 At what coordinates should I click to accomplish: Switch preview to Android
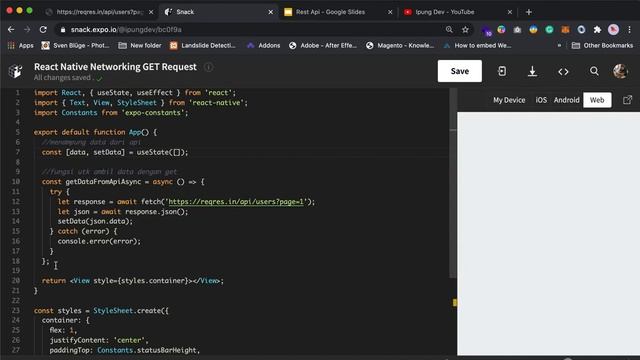[x=566, y=100]
